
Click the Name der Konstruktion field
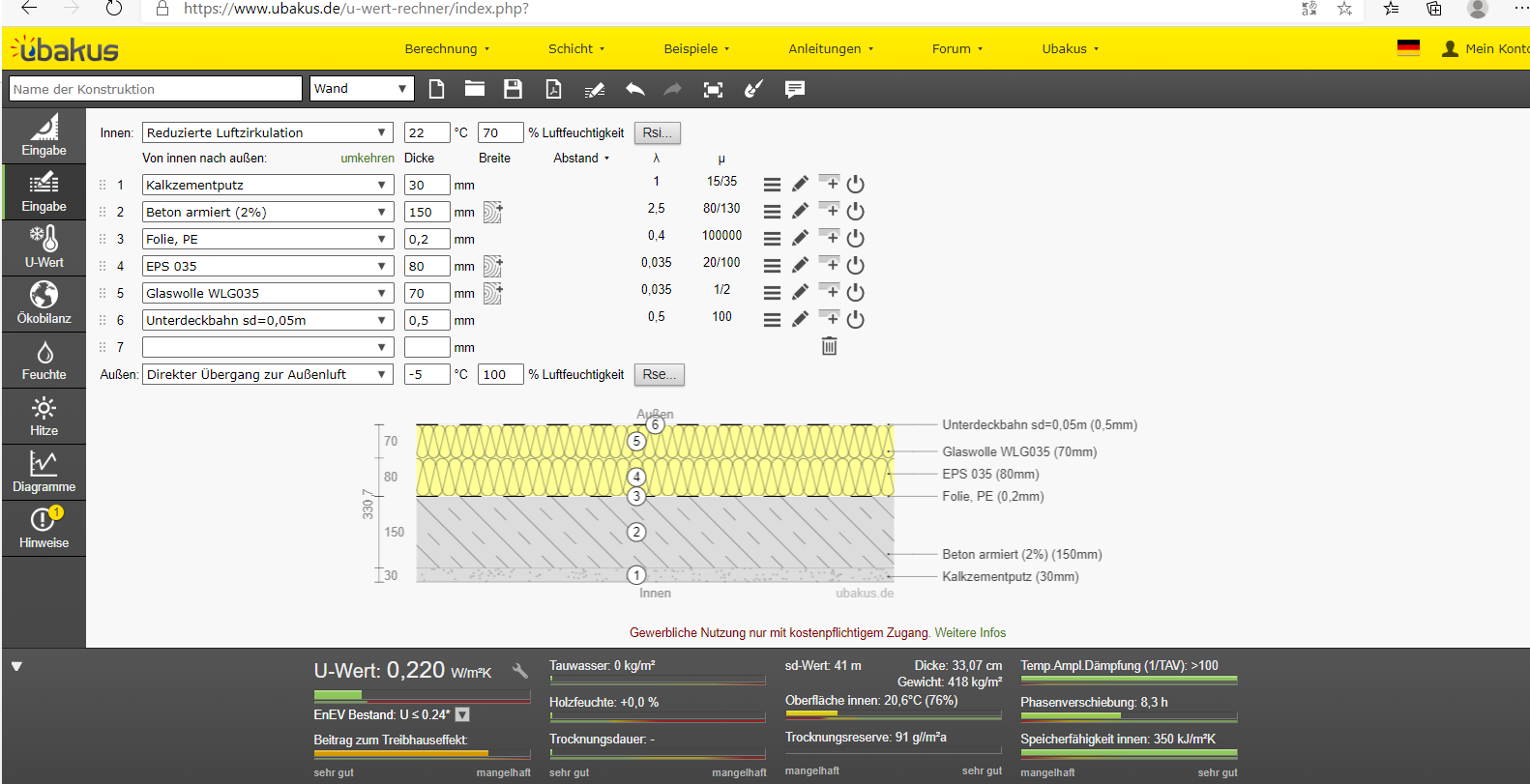click(x=155, y=89)
